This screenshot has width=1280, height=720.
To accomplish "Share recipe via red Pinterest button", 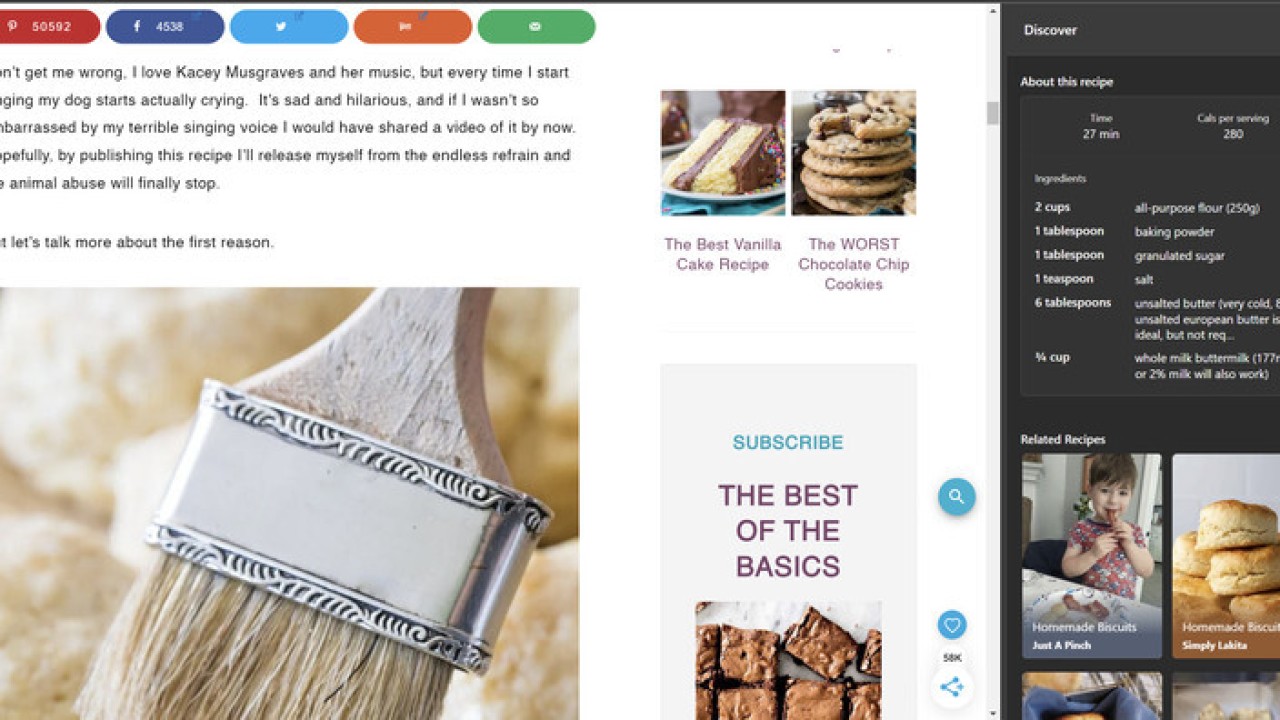I will (x=48, y=27).
